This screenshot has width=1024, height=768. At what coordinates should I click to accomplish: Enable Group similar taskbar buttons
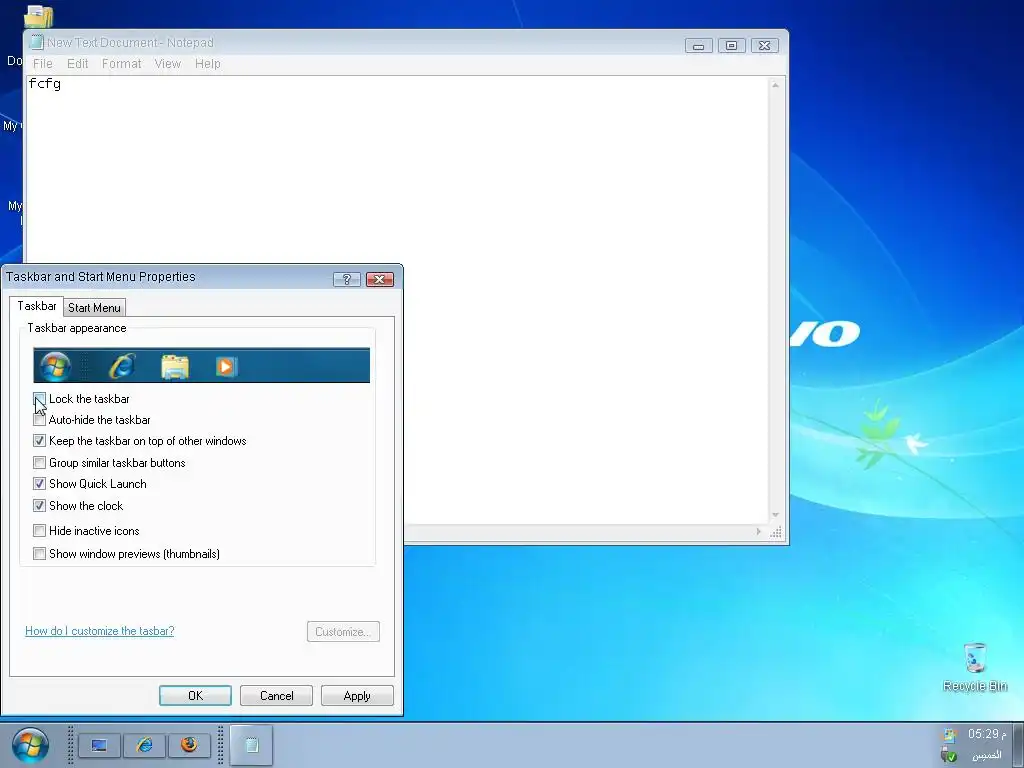click(39, 462)
